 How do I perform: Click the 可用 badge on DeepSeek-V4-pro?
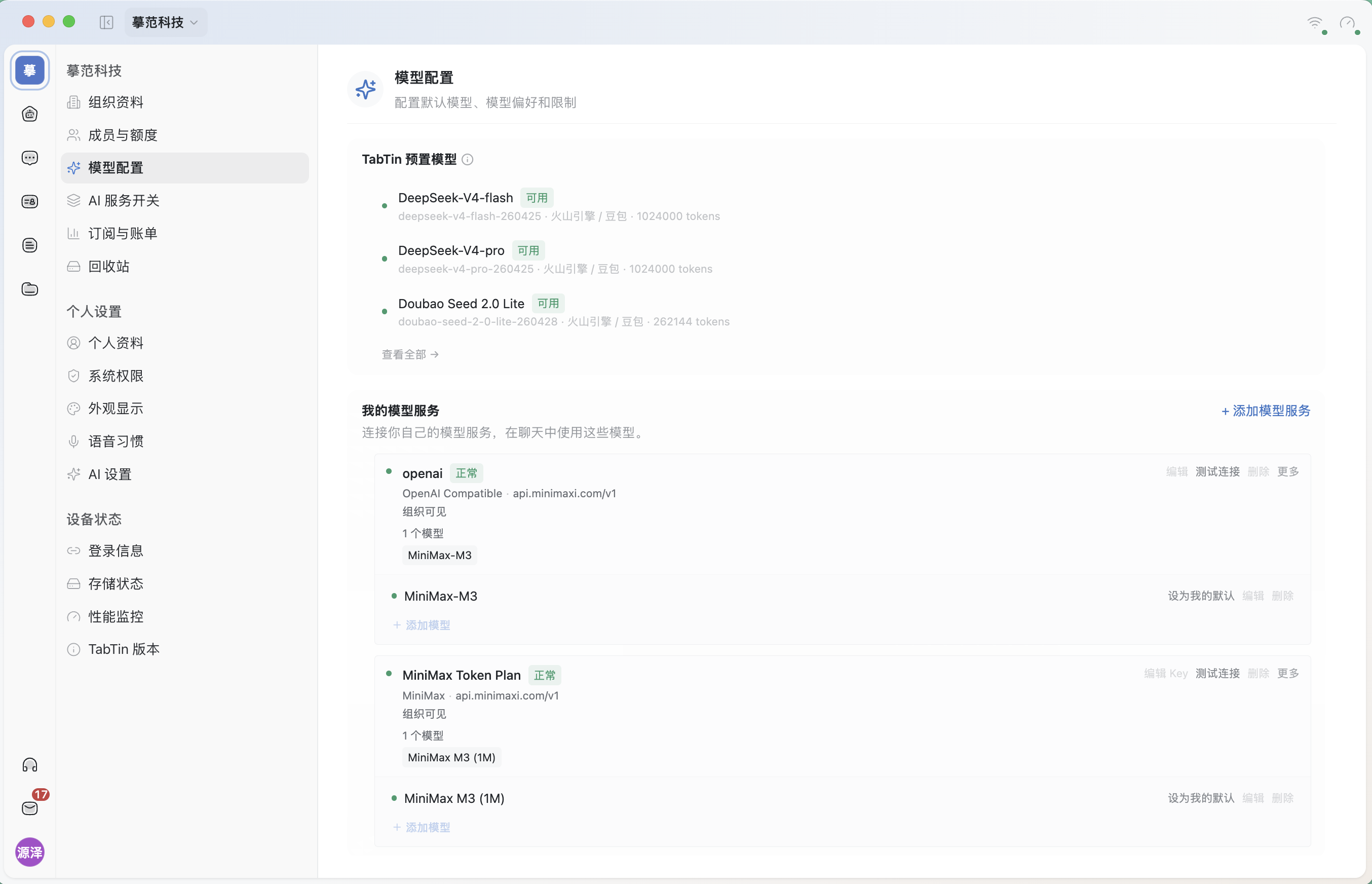528,250
